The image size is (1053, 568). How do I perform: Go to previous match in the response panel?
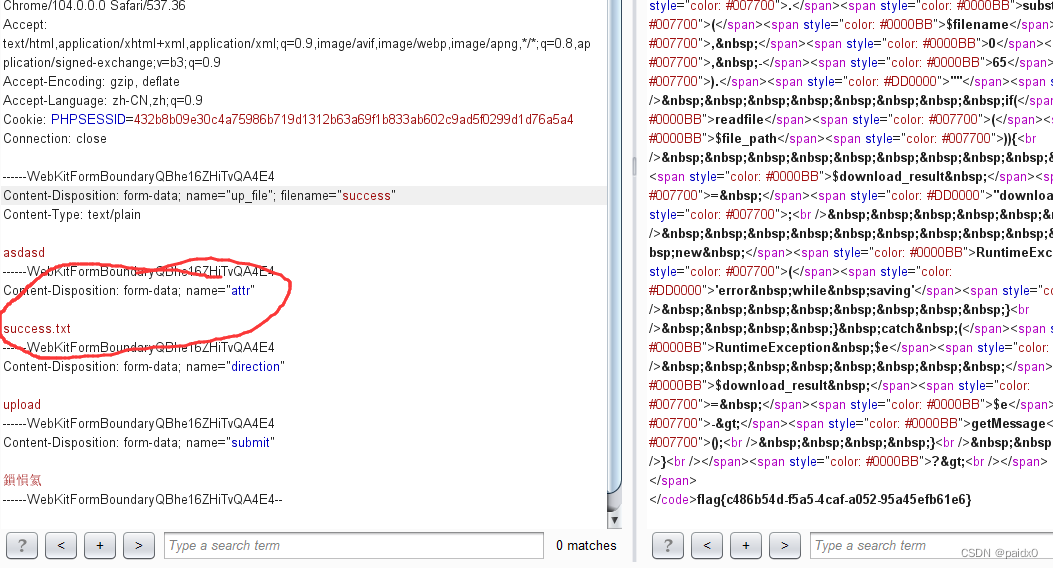706,545
